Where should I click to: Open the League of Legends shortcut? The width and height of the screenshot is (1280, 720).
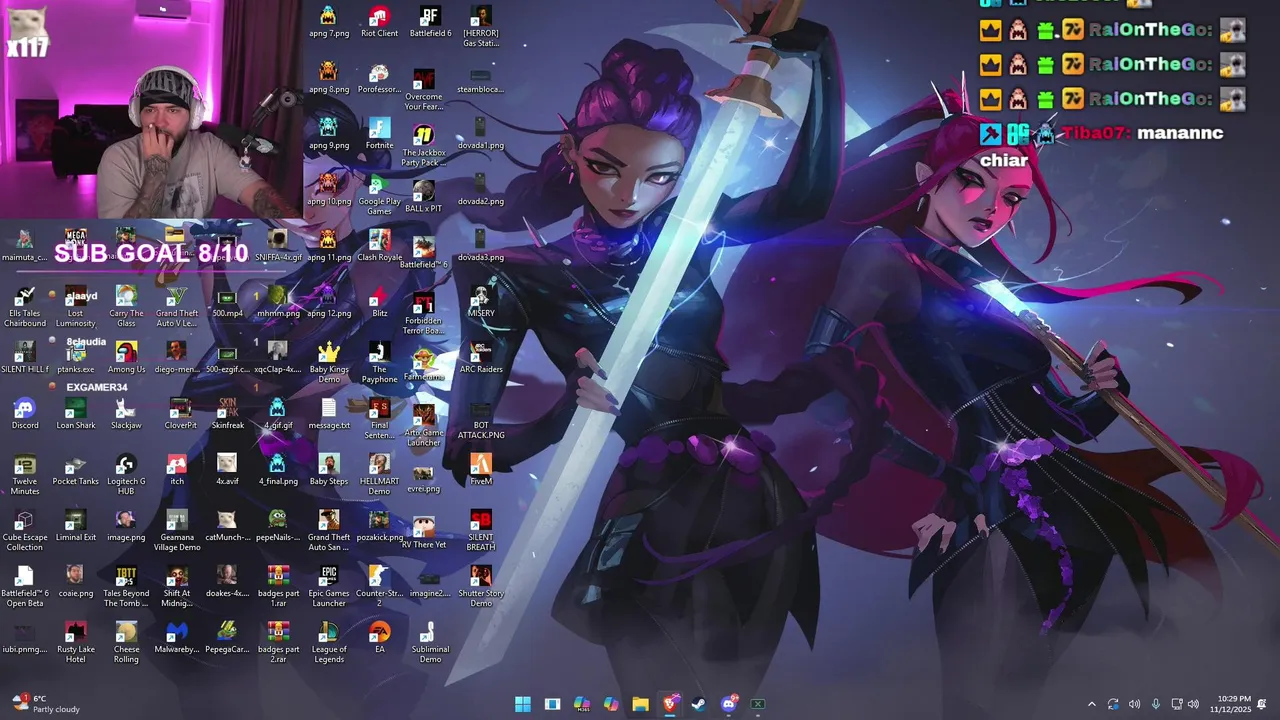click(328, 643)
